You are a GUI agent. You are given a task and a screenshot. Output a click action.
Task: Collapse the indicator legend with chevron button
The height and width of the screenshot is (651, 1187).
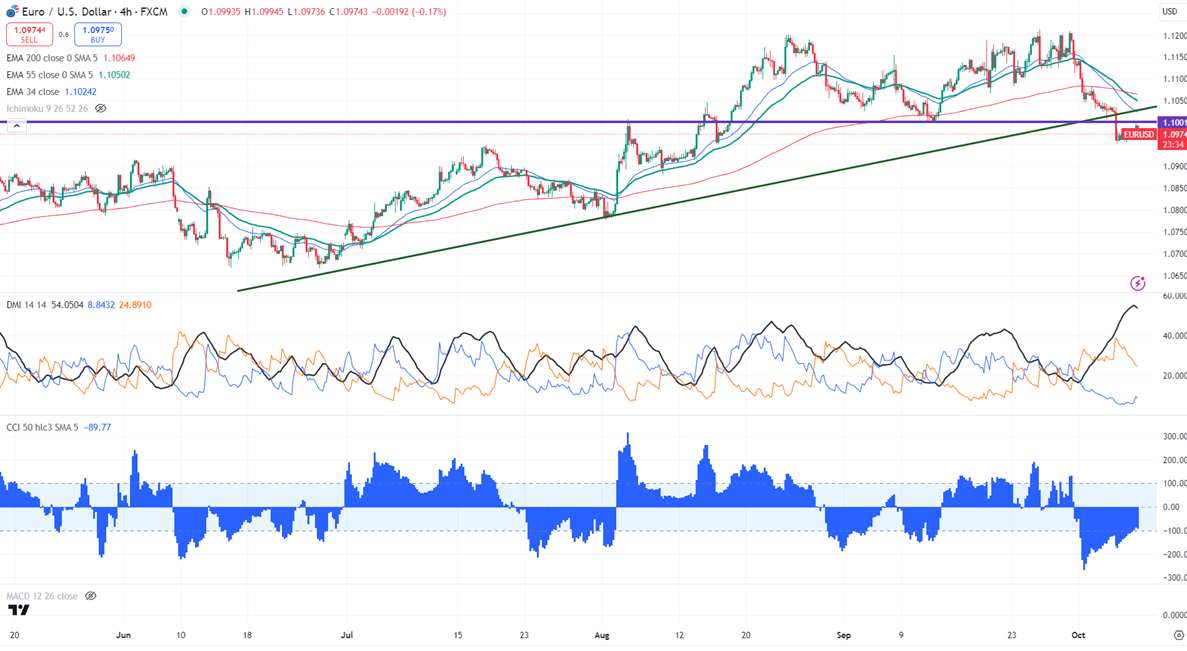point(17,126)
